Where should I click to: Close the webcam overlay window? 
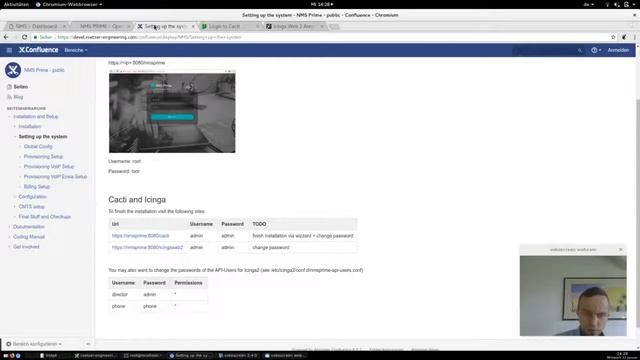tap(620, 249)
